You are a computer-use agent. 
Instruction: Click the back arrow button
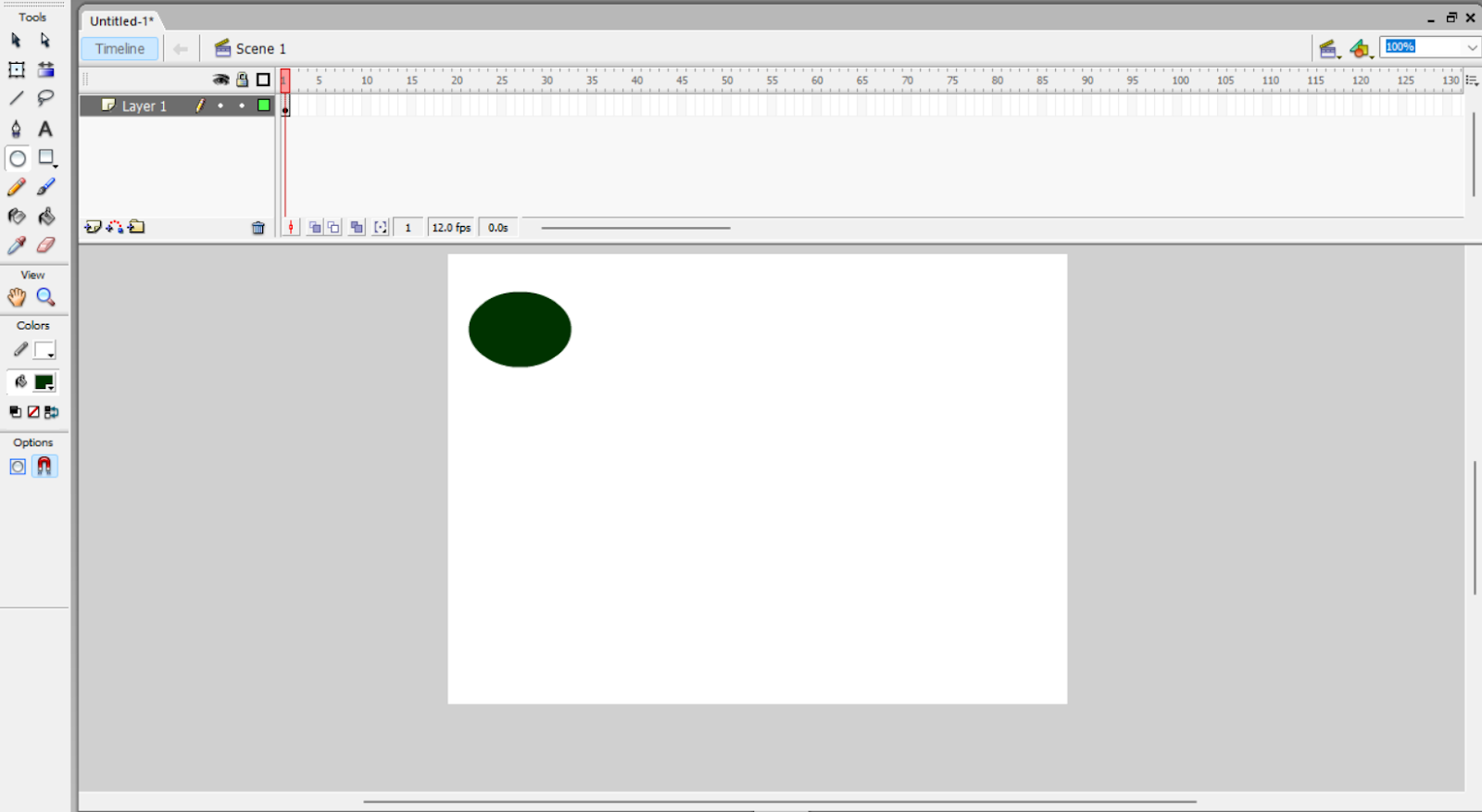(x=181, y=49)
